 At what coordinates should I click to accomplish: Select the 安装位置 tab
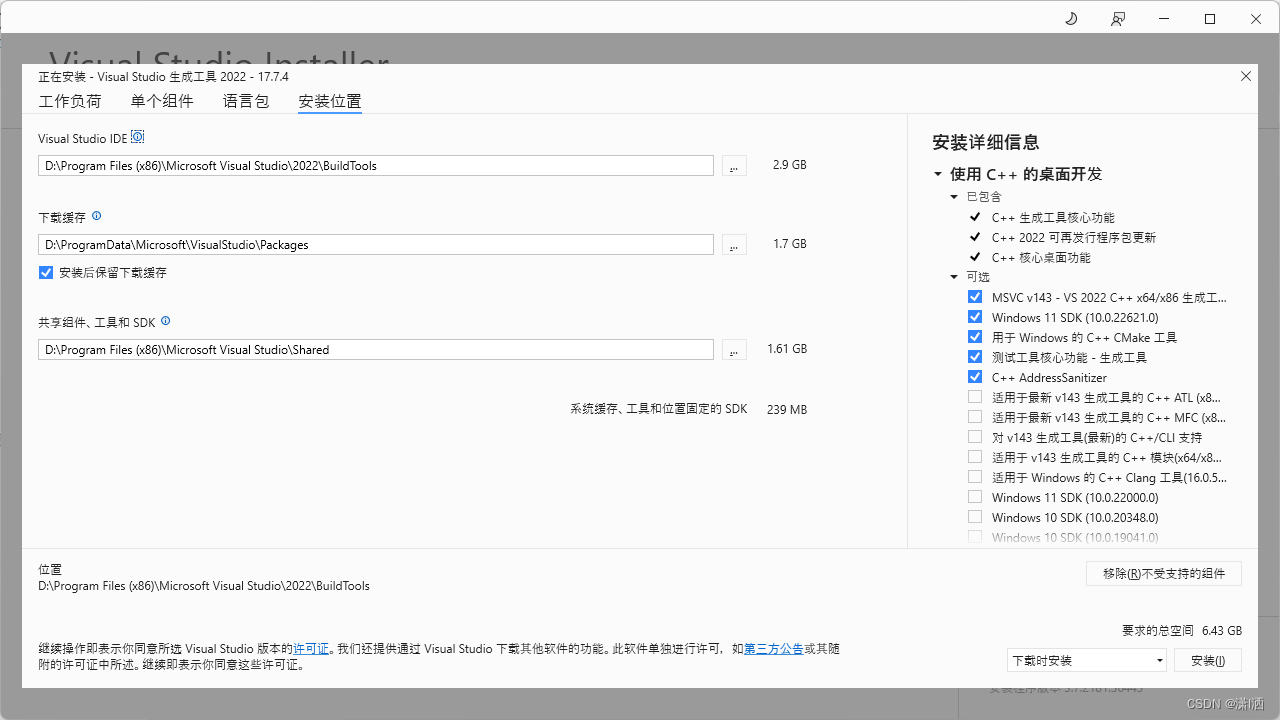click(x=330, y=101)
